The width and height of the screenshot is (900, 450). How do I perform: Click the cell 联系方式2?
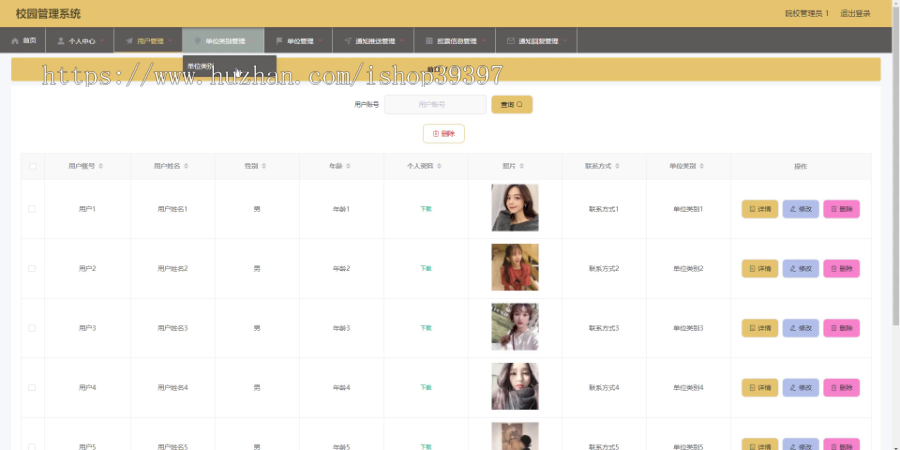pyautogui.click(x=604, y=269)
